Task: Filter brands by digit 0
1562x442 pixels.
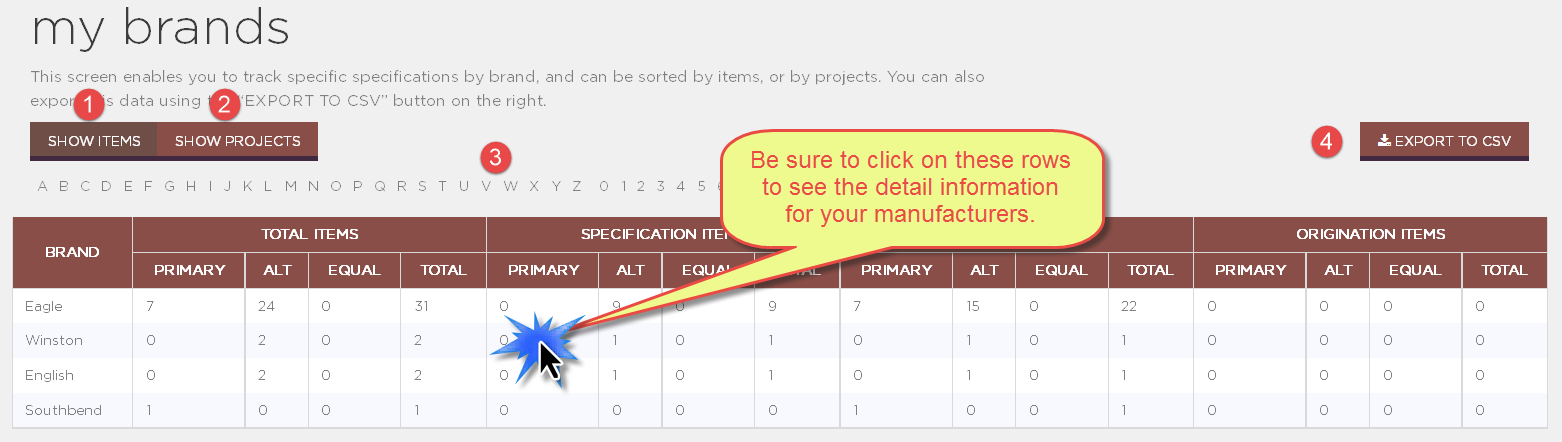Action: 603,186
